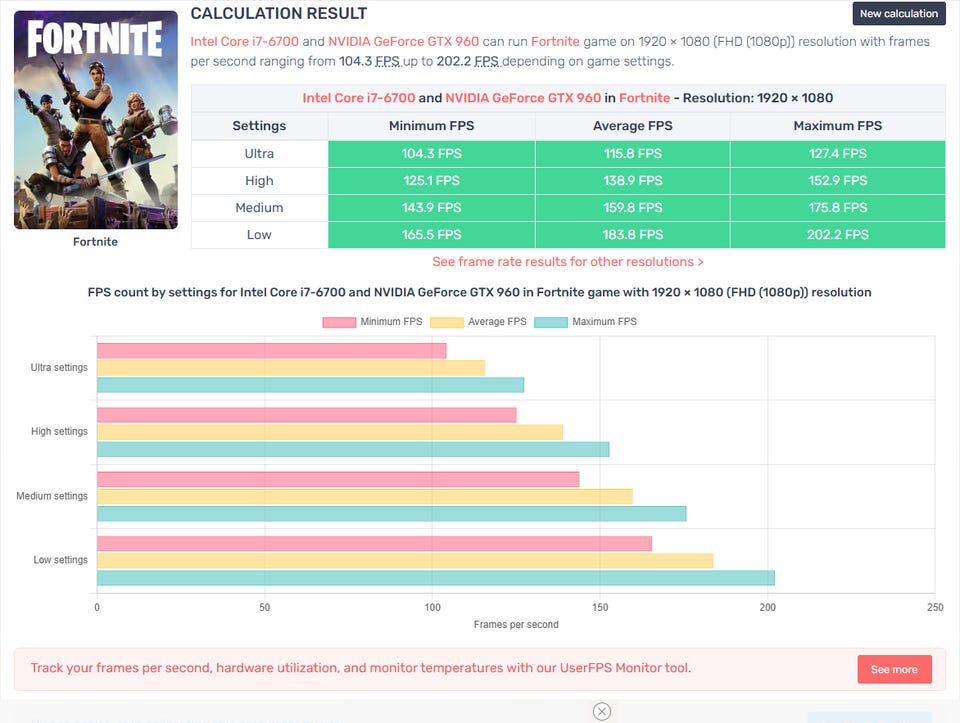Click the Fortnite caption under cover art

pyautogui.click(x=96, y=242)
